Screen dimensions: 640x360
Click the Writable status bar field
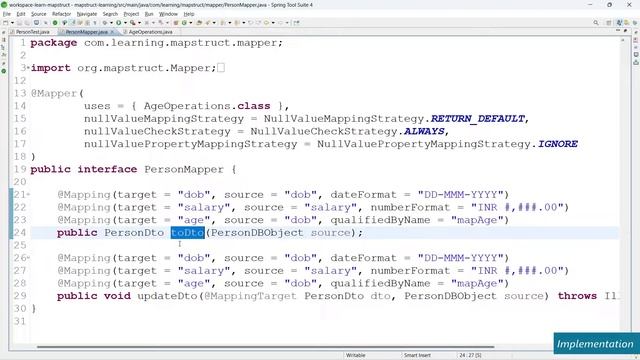coord(356,355)
